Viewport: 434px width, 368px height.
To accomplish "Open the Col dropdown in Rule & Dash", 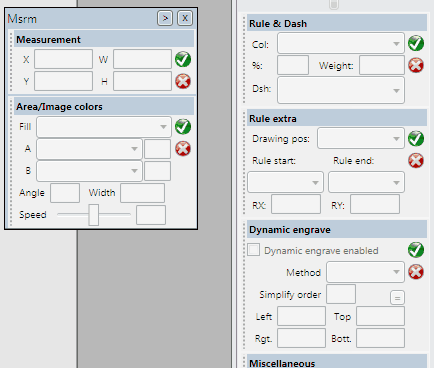I will click(x=341, y=43).
